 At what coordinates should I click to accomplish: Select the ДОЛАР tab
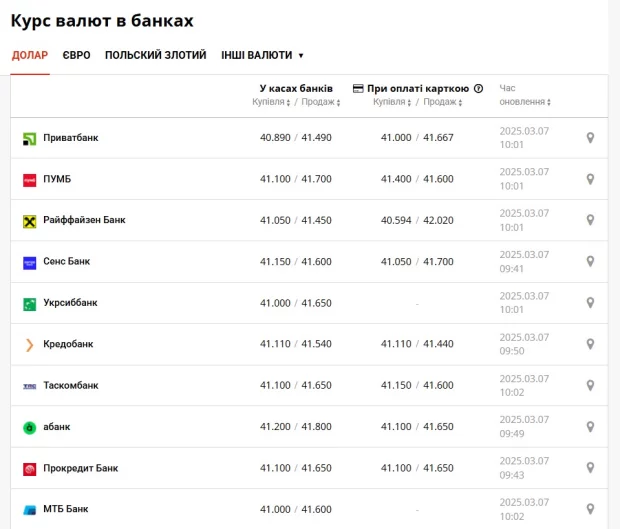tap(30, 56)
